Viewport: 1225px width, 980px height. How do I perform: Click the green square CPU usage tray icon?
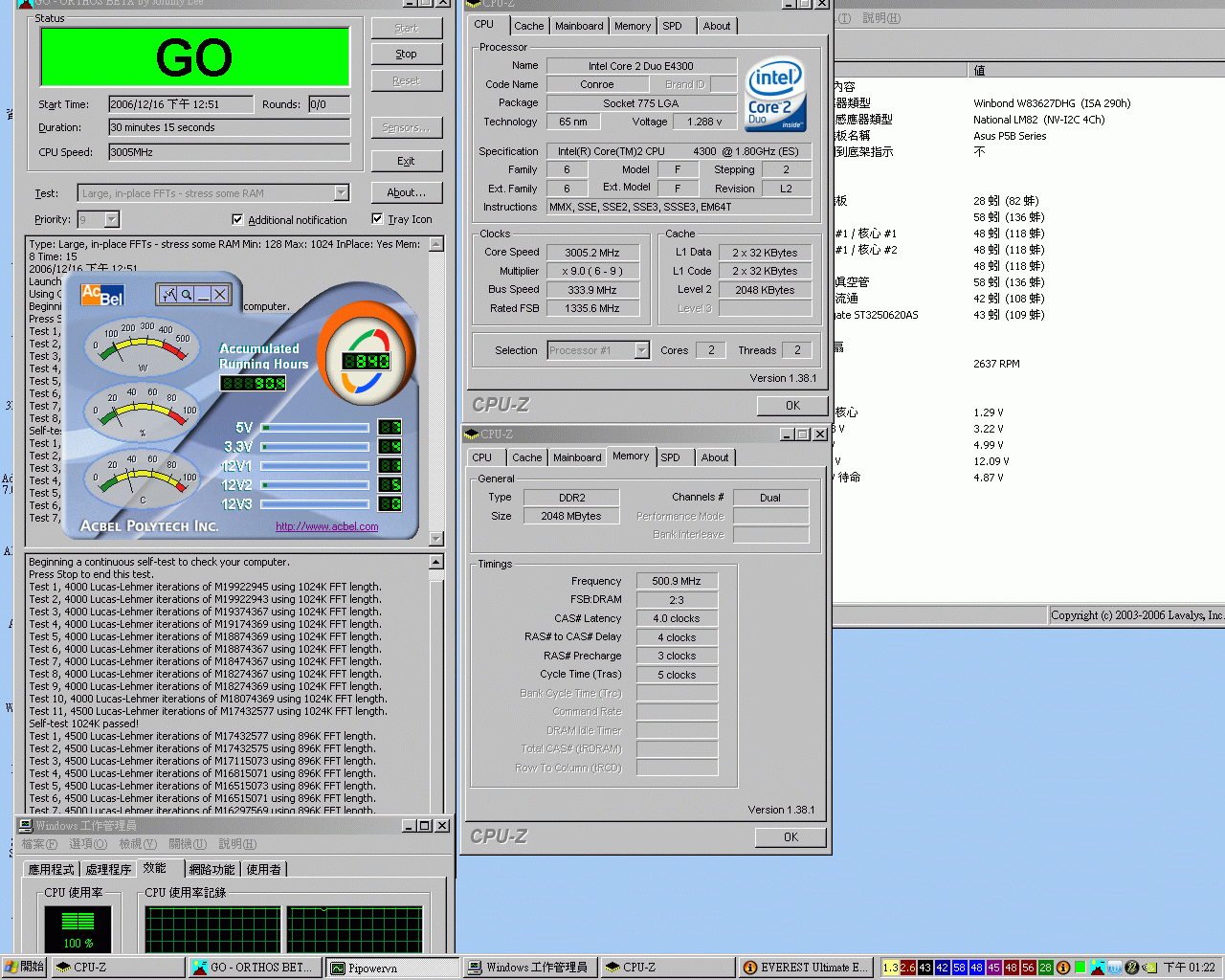[1080, 968]
